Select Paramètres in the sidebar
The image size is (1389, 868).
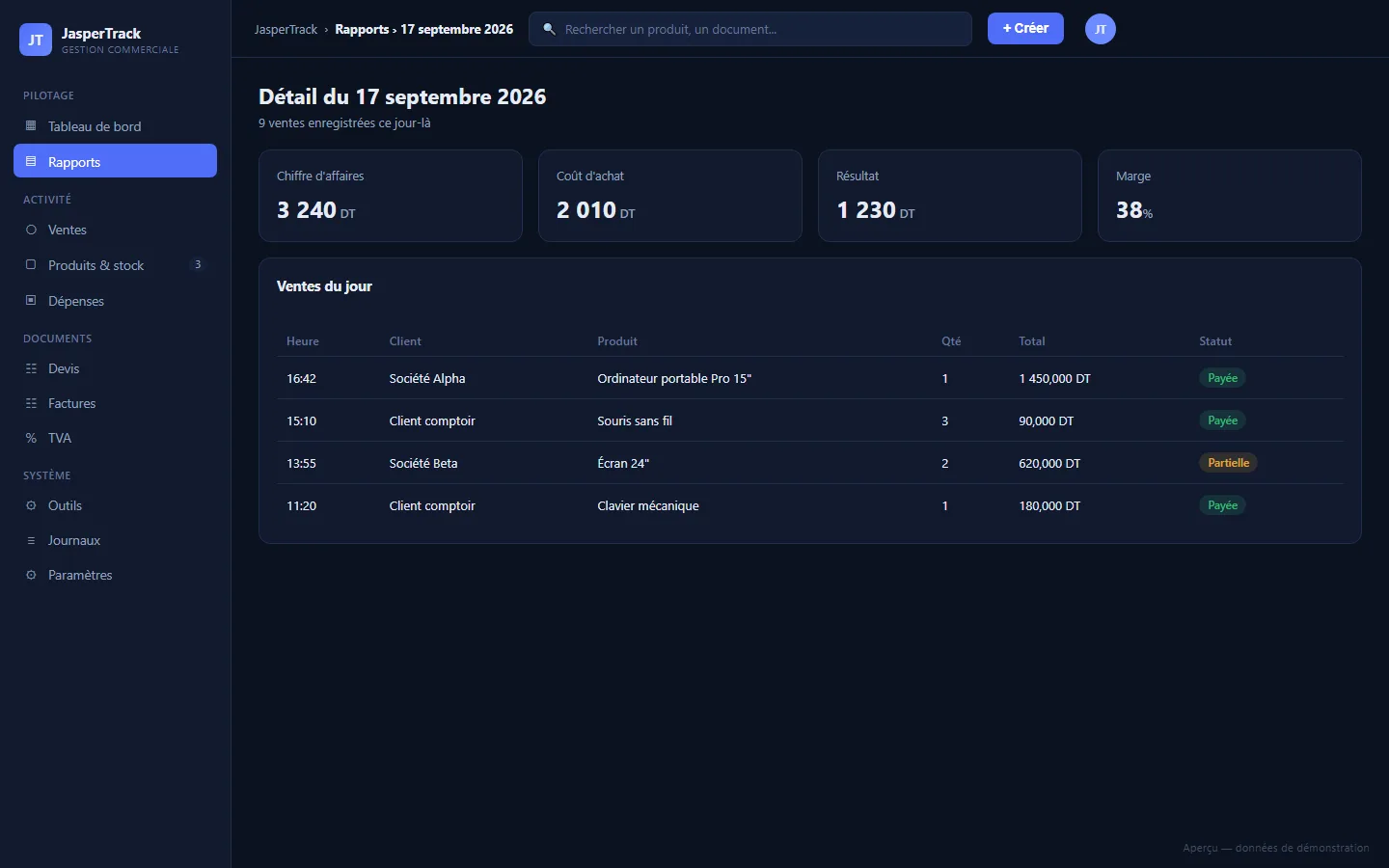click(115, 575)
